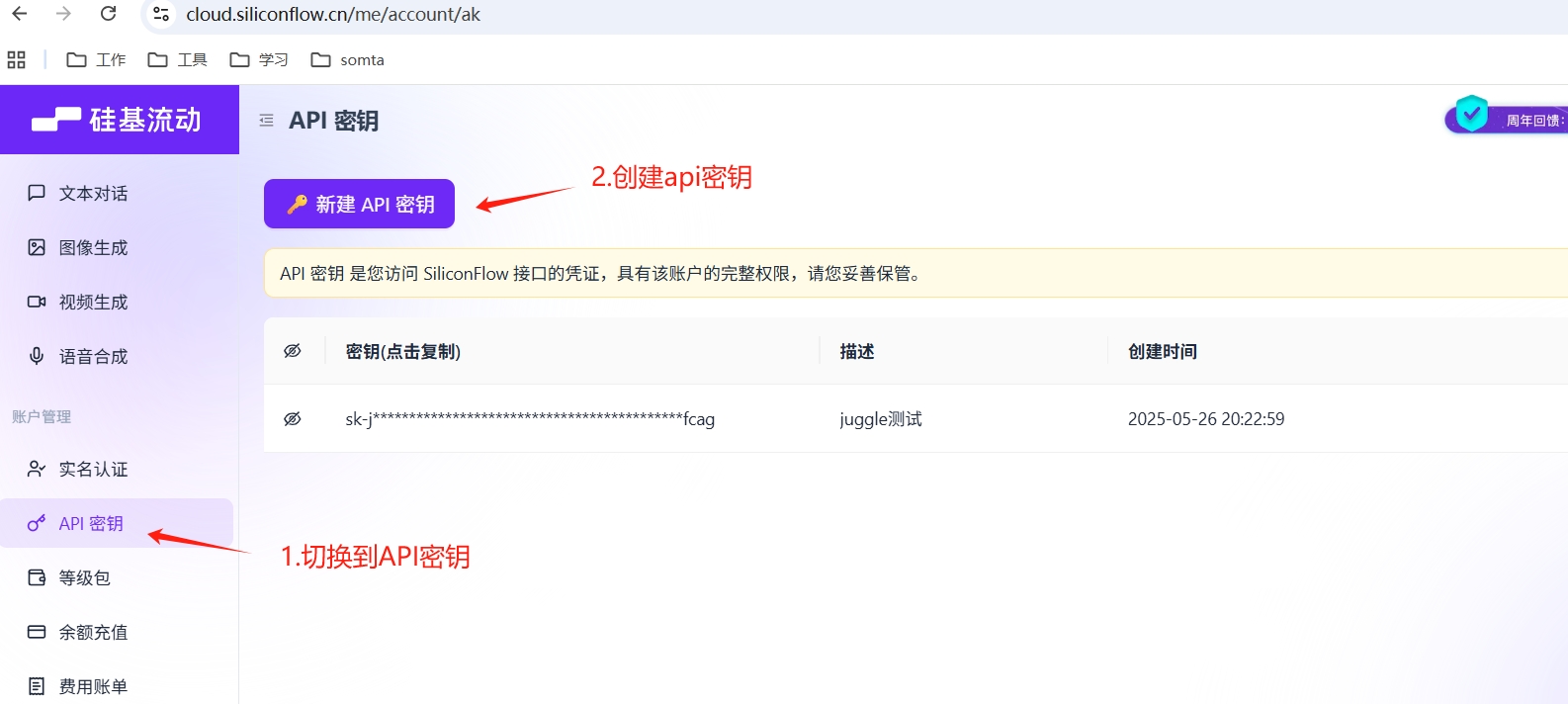Click the 语音合成 microphone icon
The width and height of the screenshot is (1568, 704).
click(37, 356)
